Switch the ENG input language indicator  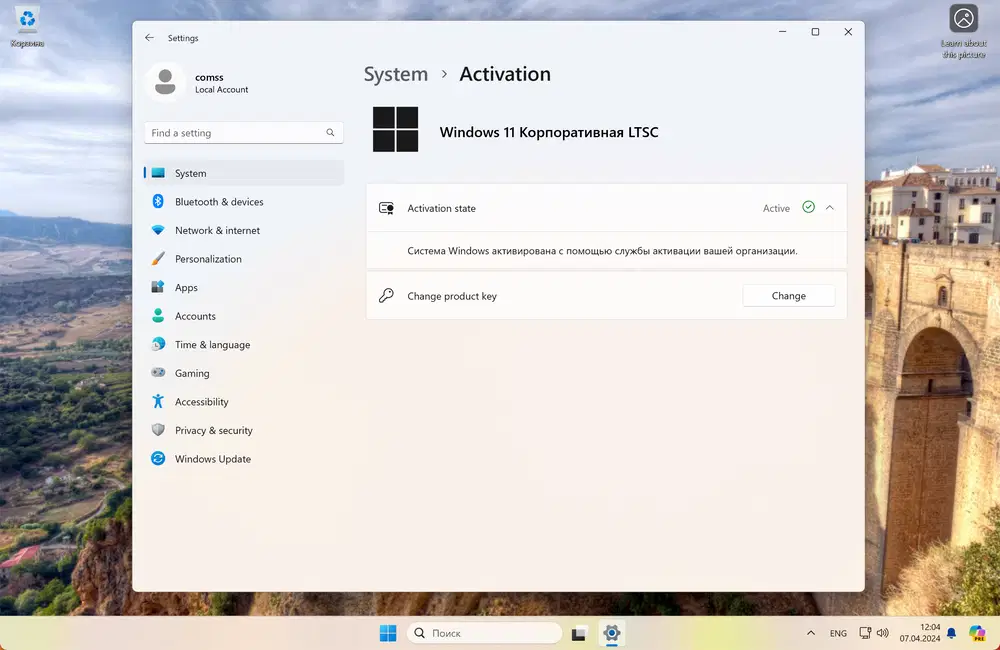838,633
